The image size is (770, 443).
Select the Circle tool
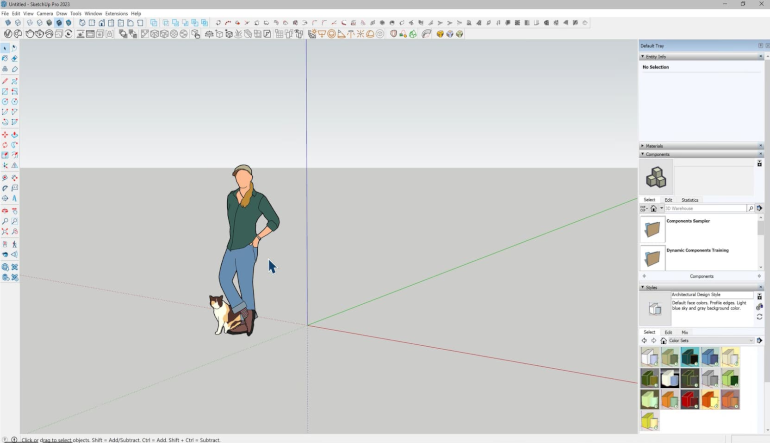tap(5, 102)
